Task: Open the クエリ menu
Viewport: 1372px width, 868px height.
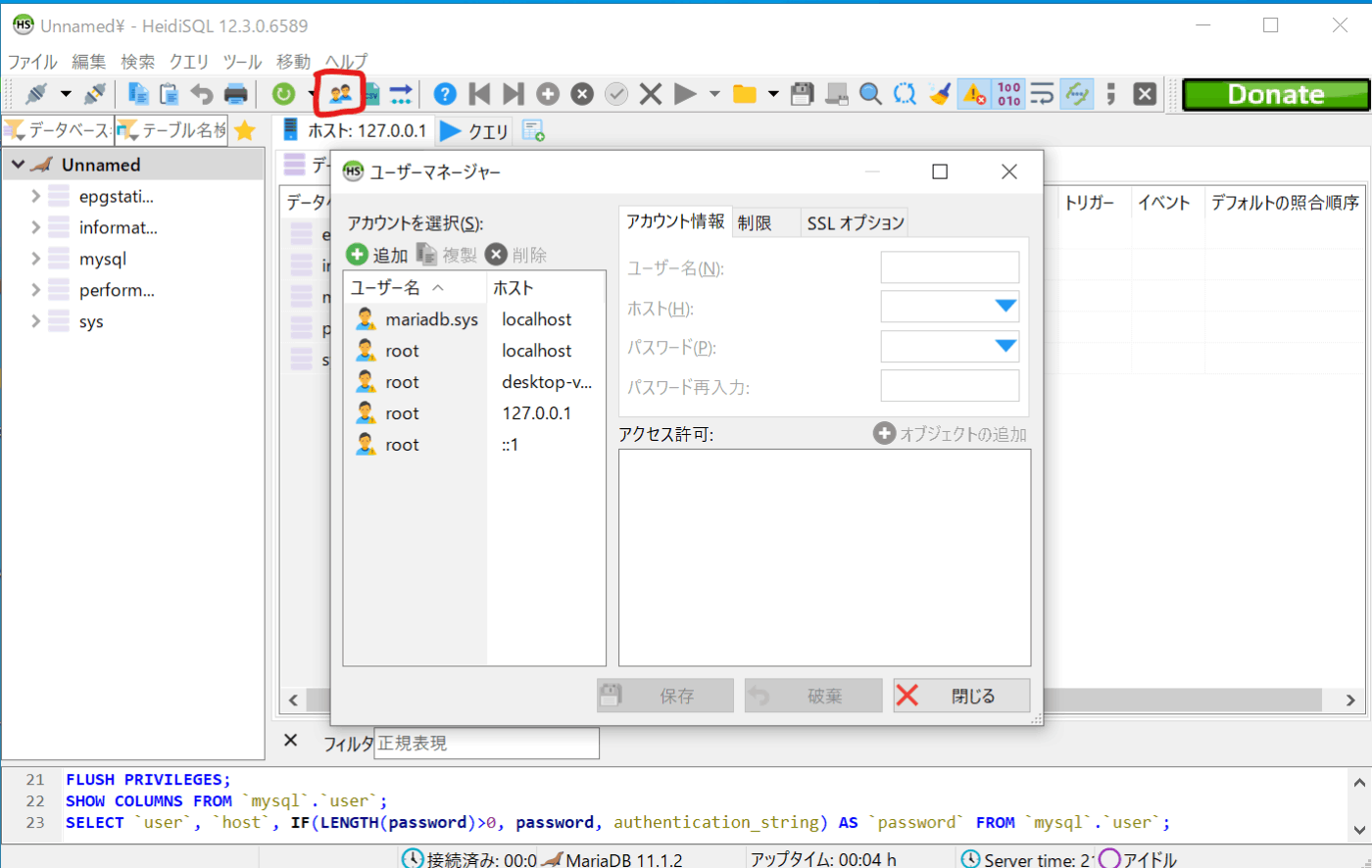Action: pos(189,61)
